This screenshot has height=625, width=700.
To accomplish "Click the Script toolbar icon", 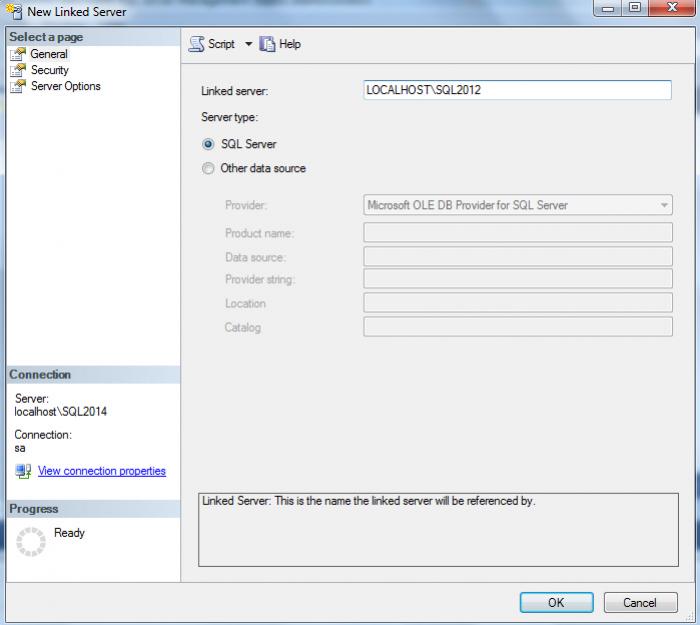I will tap(196, 44).
